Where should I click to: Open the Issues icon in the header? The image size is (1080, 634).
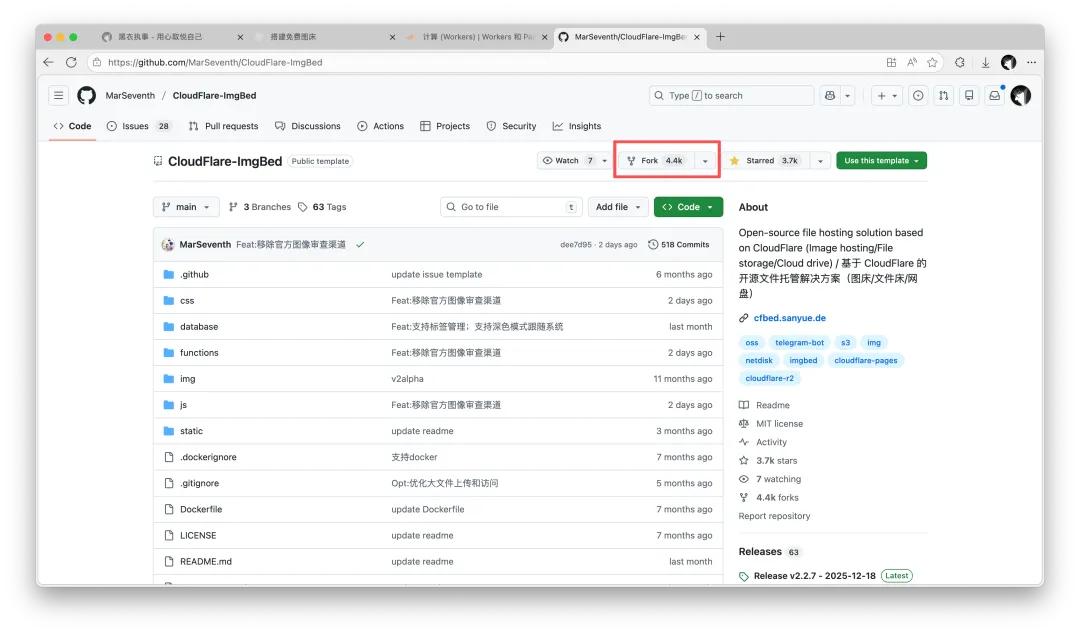tap(918, 96)
